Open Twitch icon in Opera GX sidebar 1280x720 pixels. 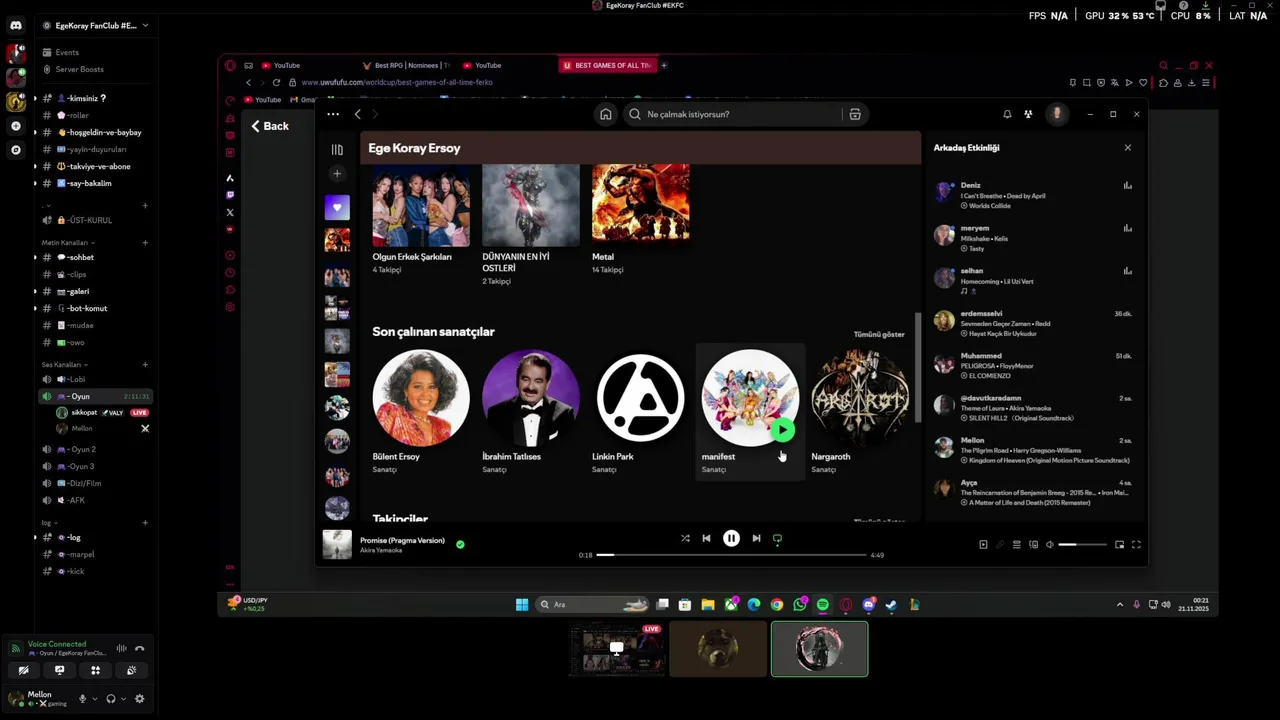(230, 195)
